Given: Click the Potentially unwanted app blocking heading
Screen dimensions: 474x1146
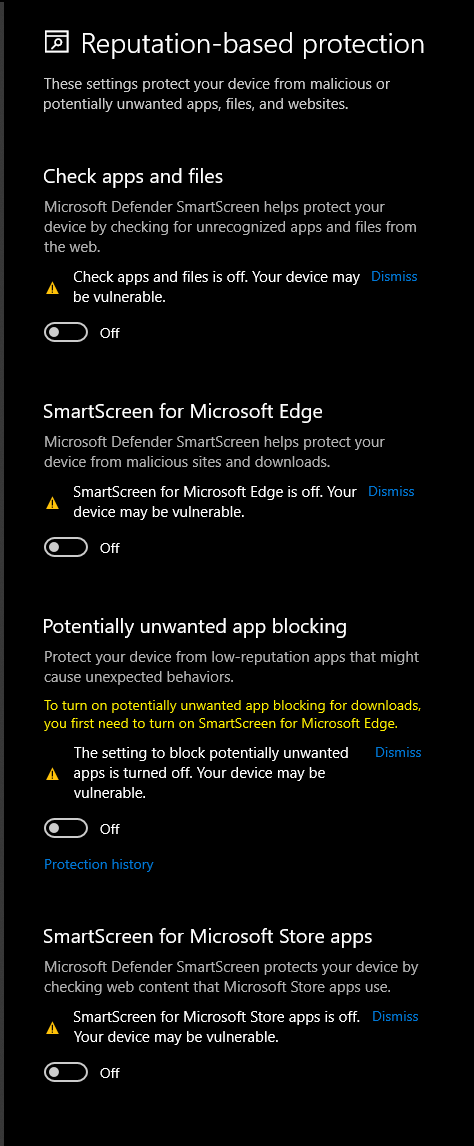Looking at the screenshot, I should pyautogui.click(x=194, y=626).
